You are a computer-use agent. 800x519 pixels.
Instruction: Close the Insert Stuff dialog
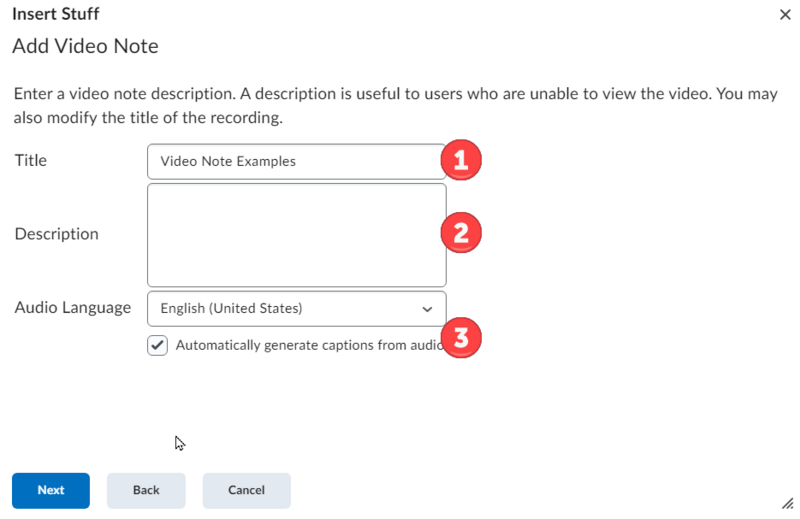[x=784, y=15]
